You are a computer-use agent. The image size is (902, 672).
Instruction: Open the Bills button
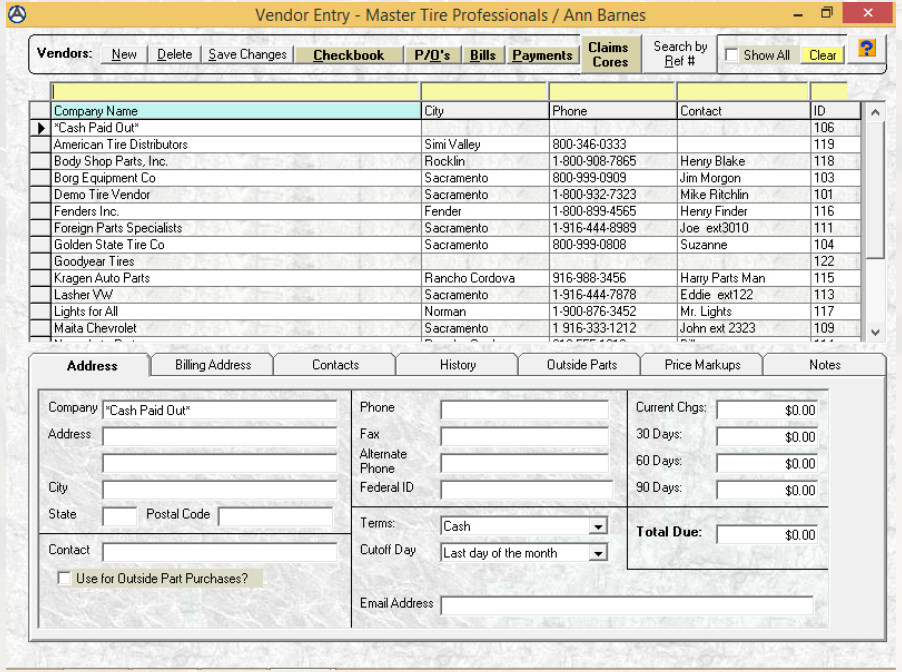click(482, 55)
